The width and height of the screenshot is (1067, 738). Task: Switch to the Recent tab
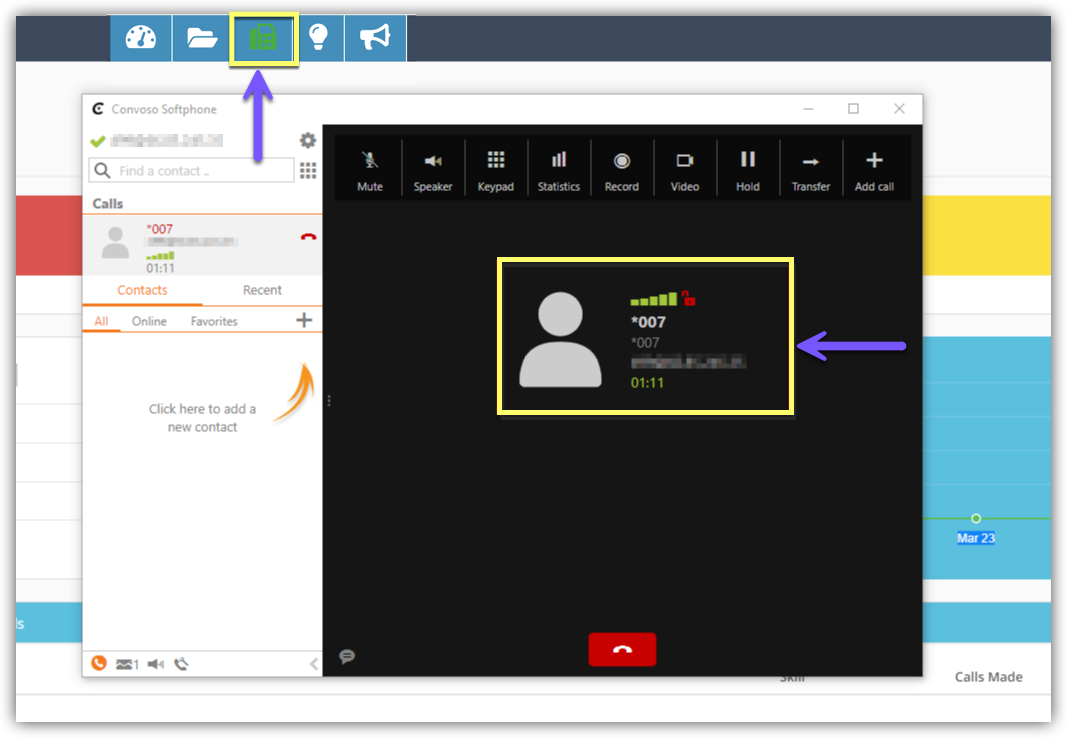[262, 290]
